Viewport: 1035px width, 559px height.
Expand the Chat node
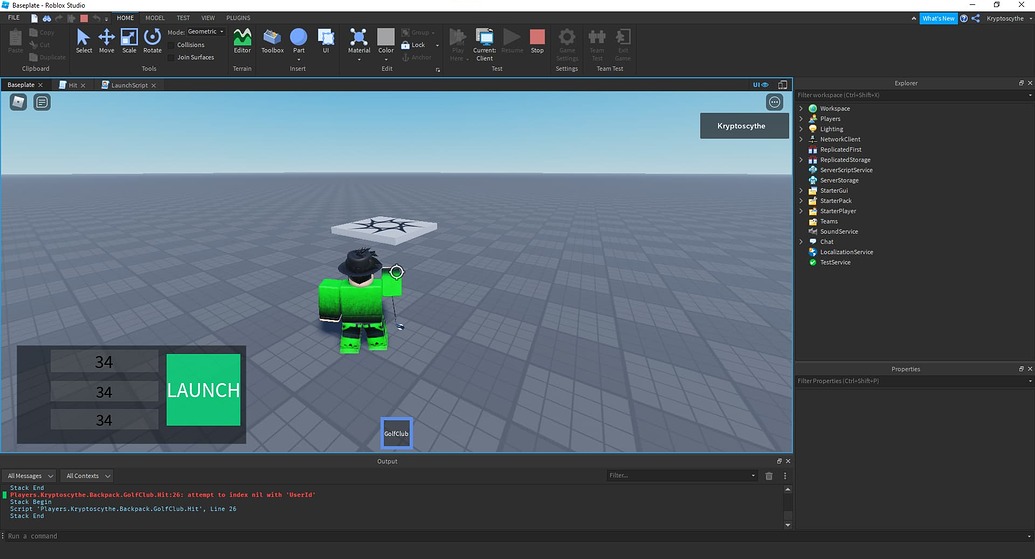point(801,242)
